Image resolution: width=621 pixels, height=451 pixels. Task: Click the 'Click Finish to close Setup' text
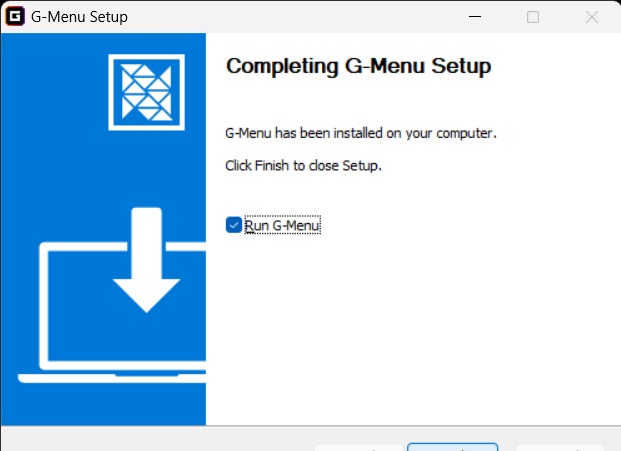click(303, 166)
